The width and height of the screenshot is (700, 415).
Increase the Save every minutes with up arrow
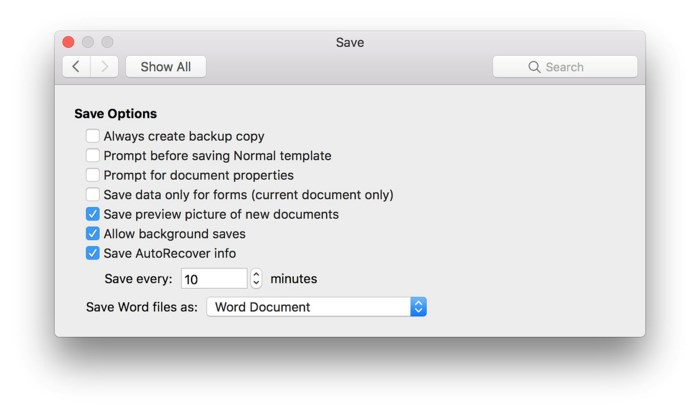tap(257, 274)
